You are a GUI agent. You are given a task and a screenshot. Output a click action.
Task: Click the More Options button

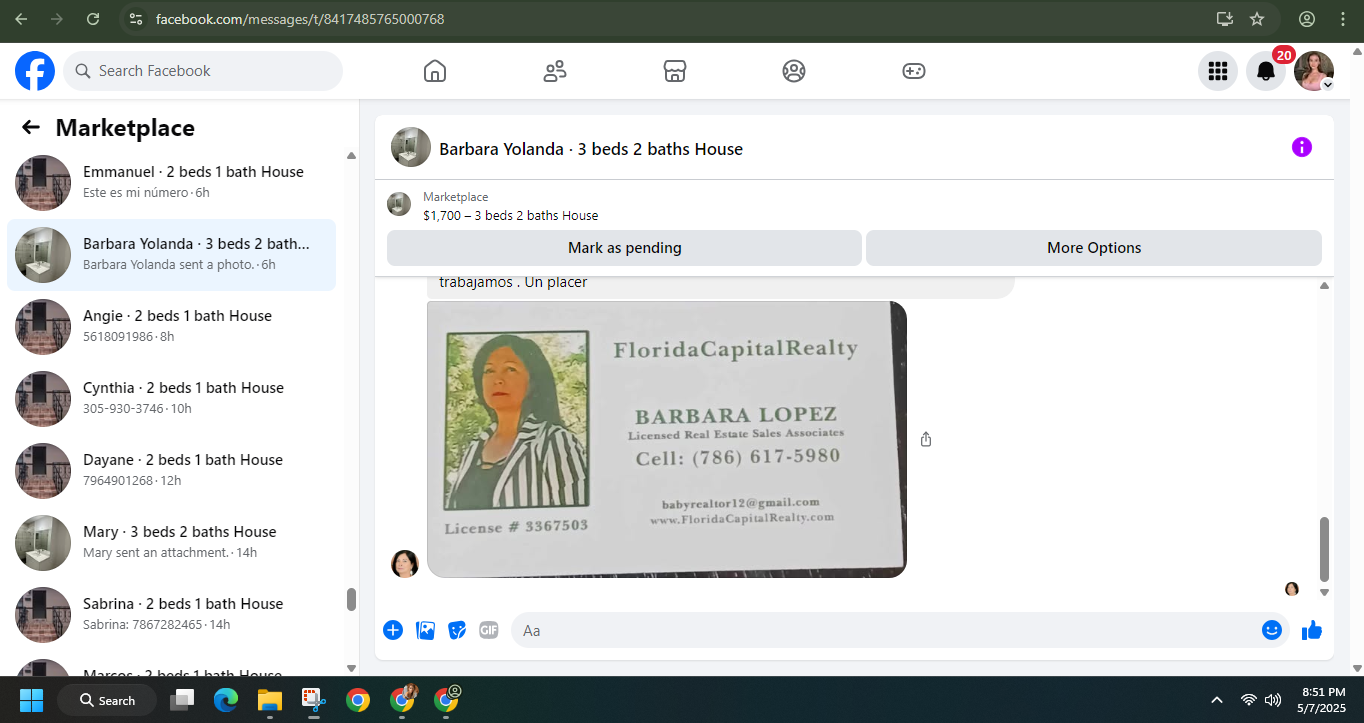point(1094,248)
